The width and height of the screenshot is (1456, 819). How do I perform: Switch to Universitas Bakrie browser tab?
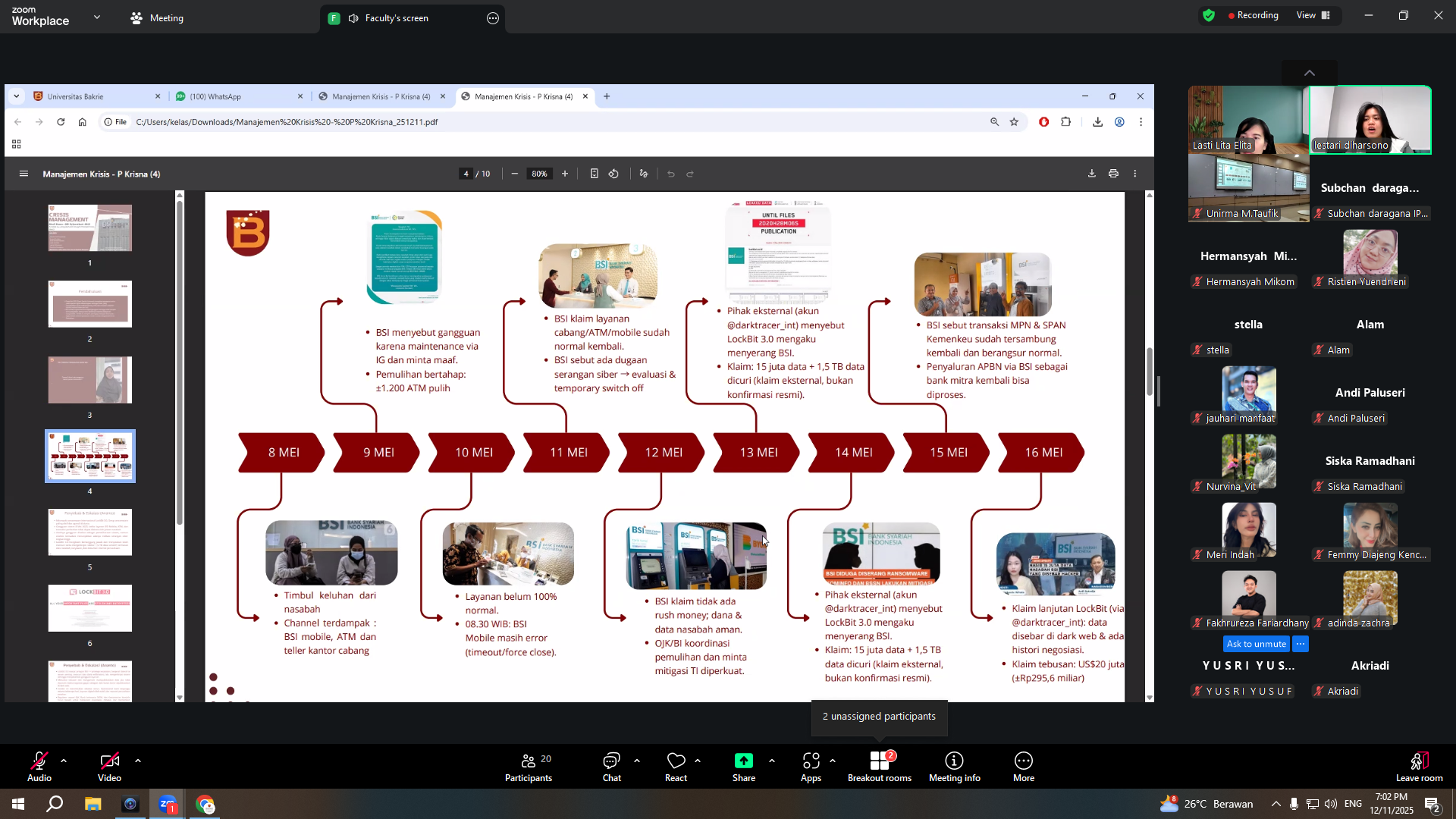click(97, 96)
